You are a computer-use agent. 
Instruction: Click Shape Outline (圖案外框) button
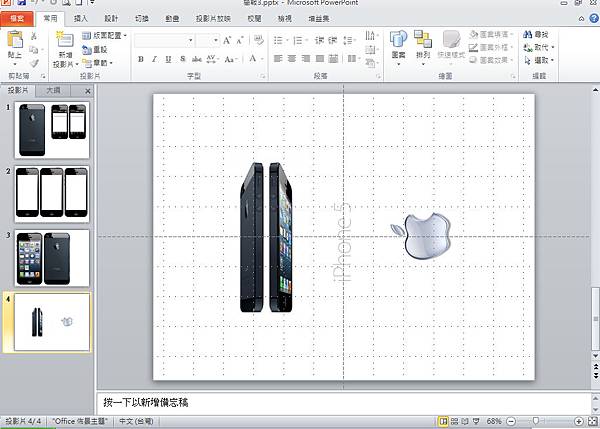point(491,47)
